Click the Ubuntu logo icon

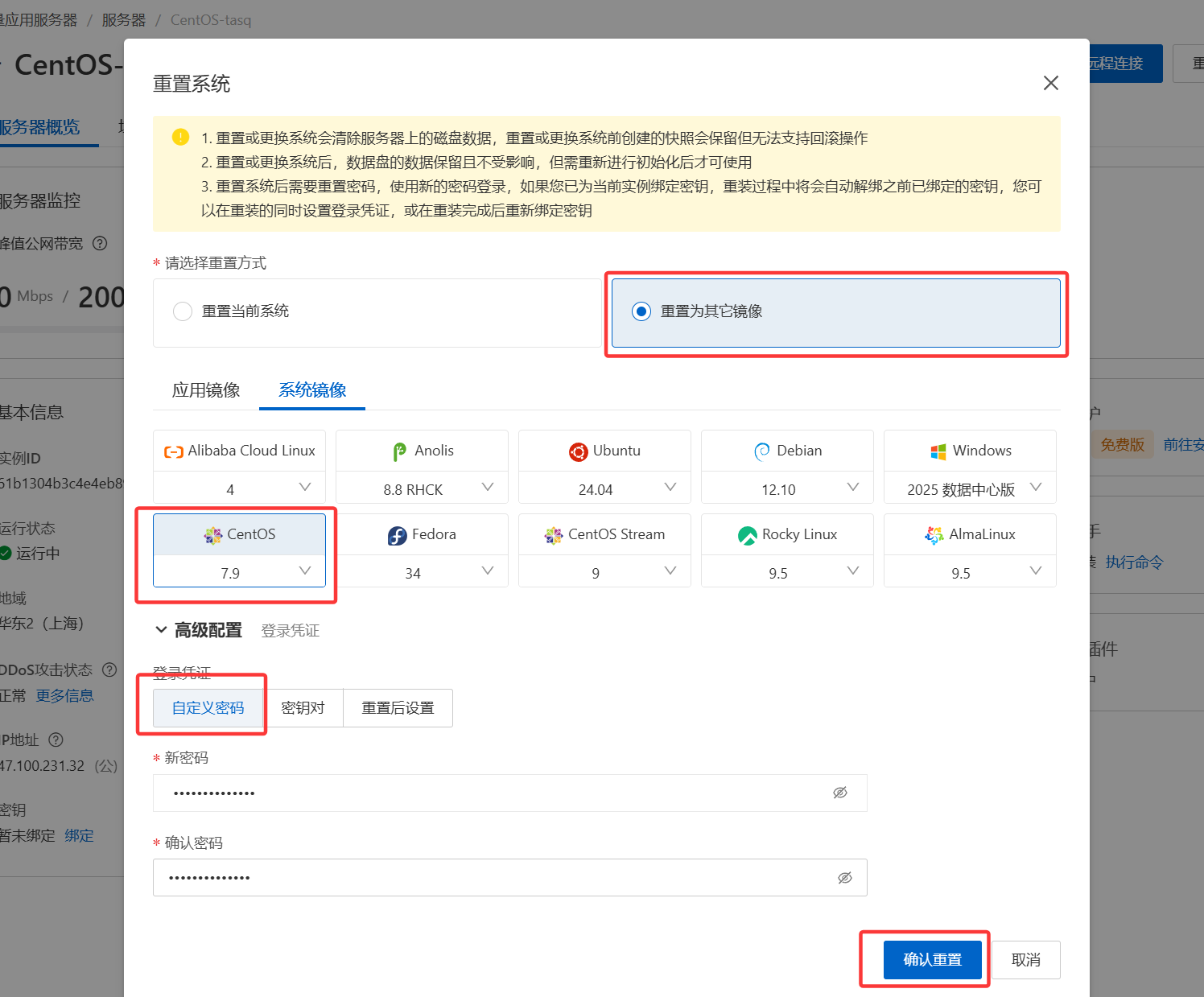coord(578,451)
